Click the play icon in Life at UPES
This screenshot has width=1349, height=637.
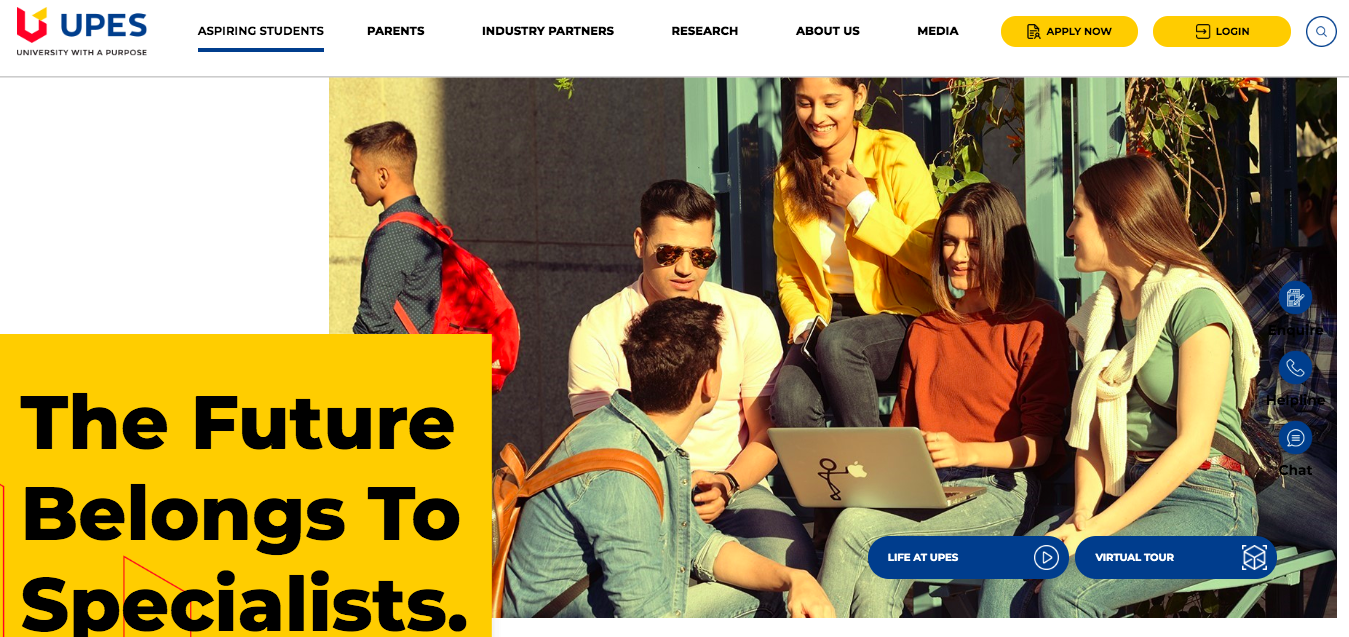coord(1046,557)
